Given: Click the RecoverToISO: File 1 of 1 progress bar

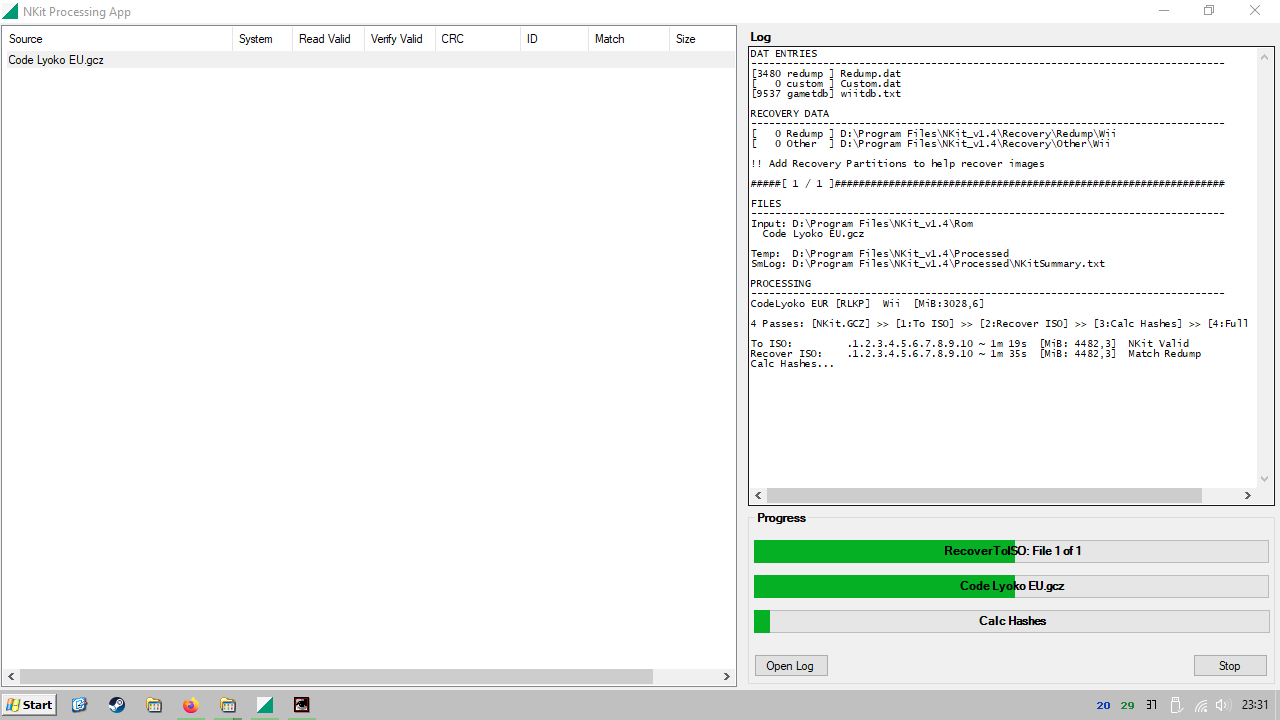Looking at the screenshot, I should (x=1011, y=551).
